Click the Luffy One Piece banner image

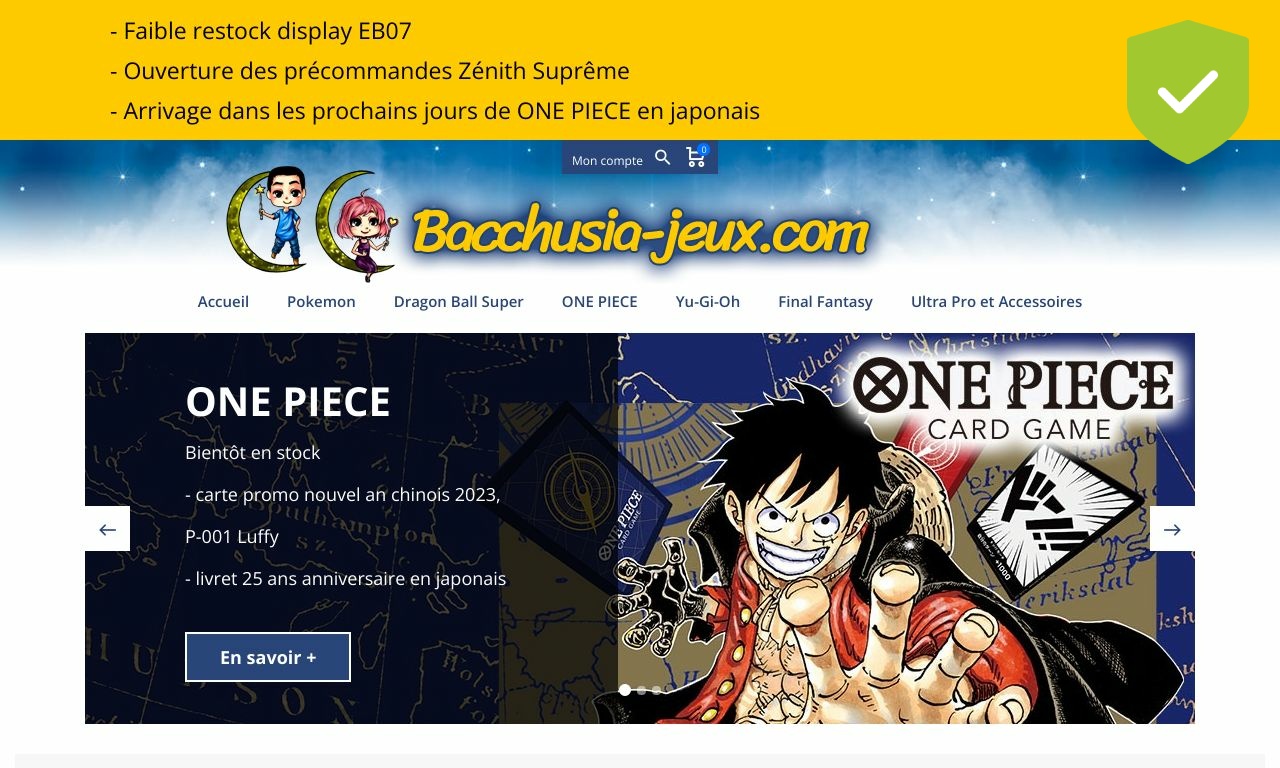tap(906, 528)
